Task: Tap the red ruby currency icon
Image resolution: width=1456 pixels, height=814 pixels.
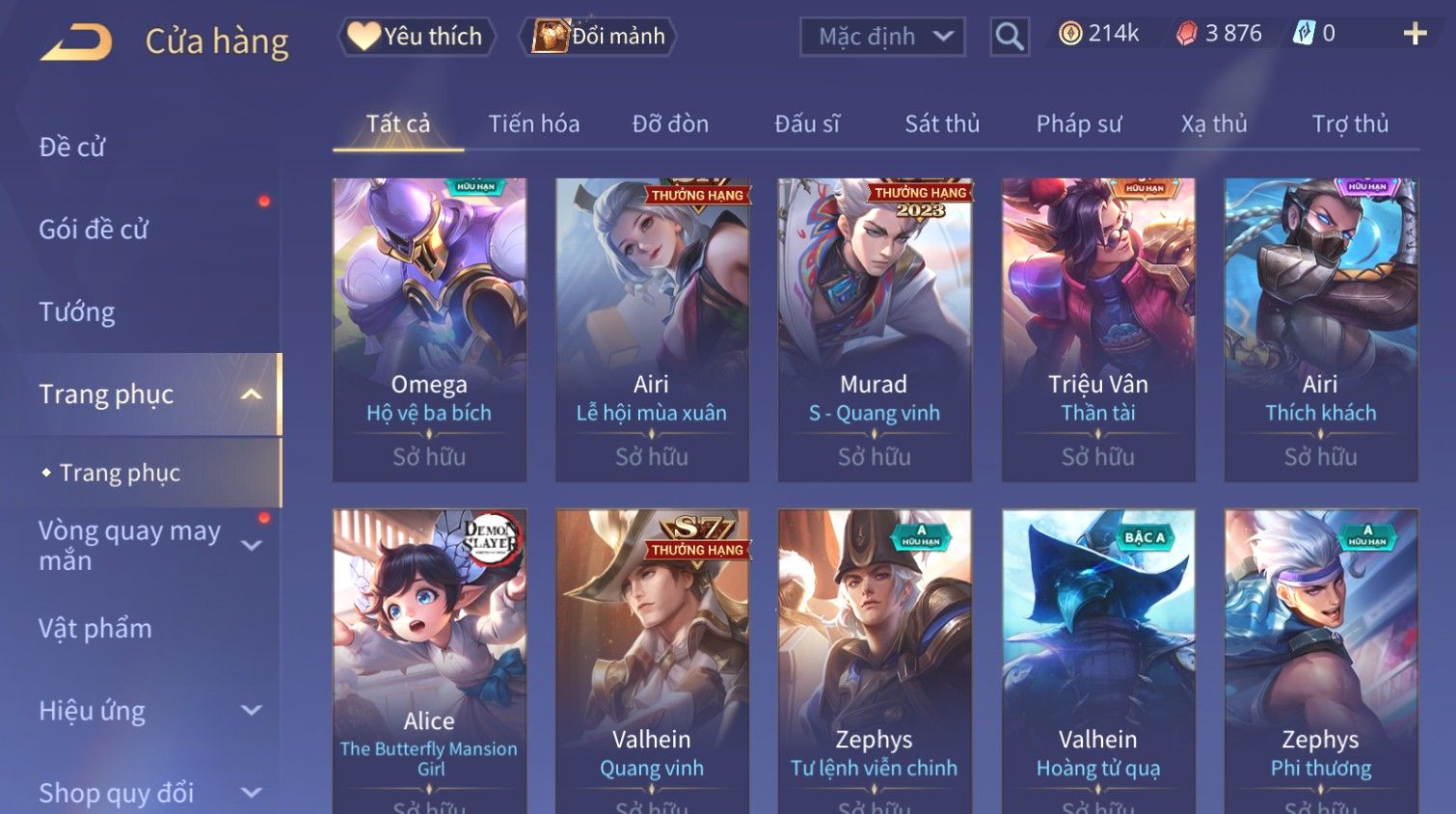Action: pyautogui.click(x=1186, y=34)
